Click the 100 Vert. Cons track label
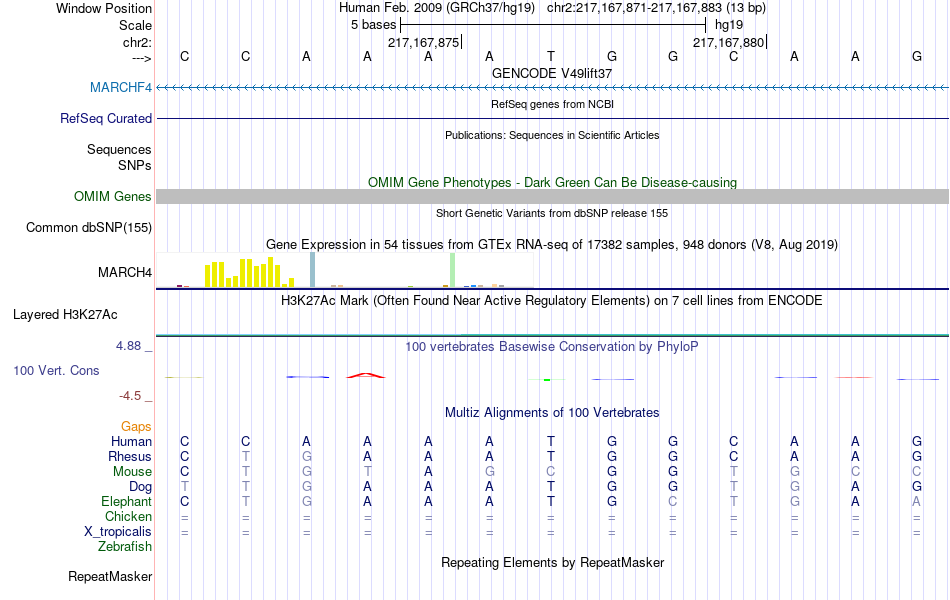 click(x=56, y=370)
